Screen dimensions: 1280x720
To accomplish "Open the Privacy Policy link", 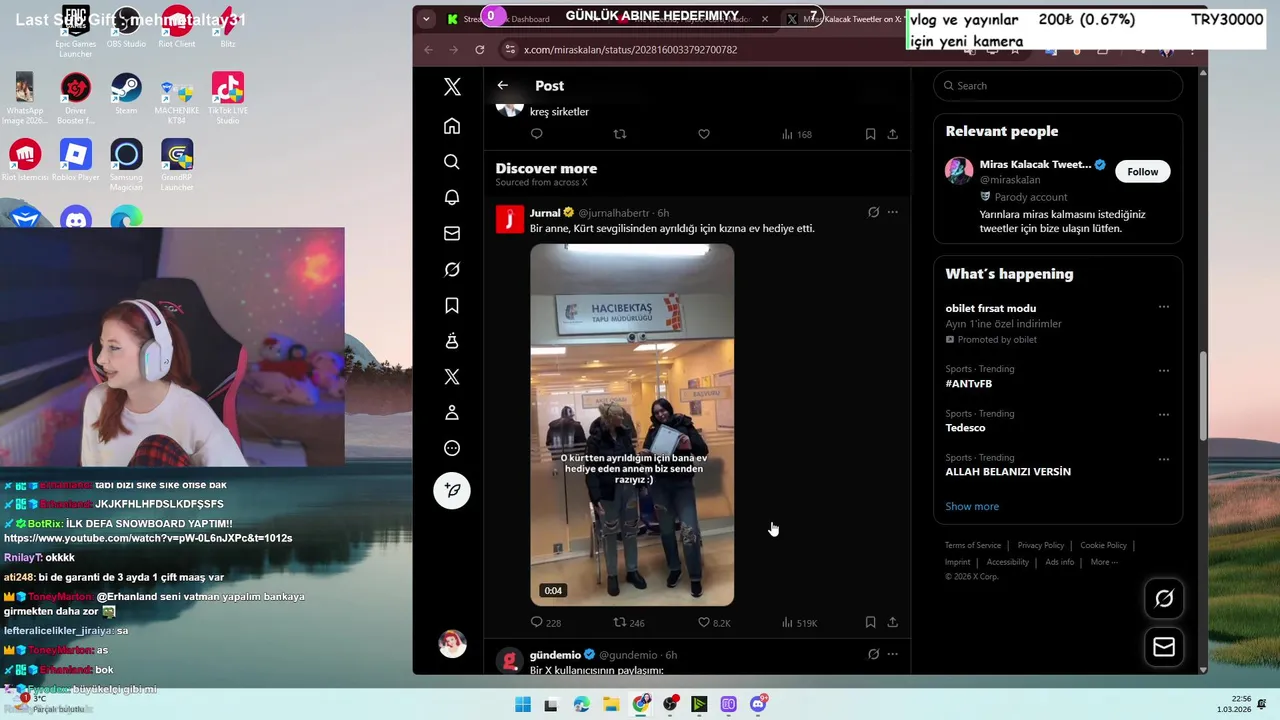I will 1041,545.
